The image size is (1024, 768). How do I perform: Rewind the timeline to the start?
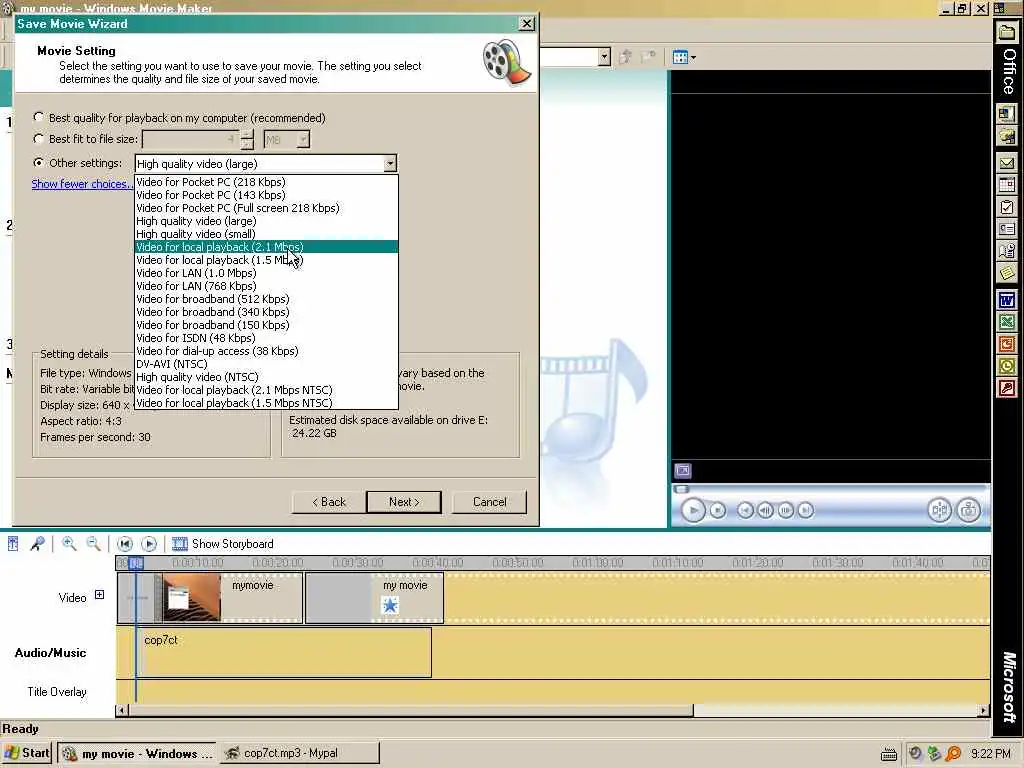pyautogui.click(x=125, y=543)
